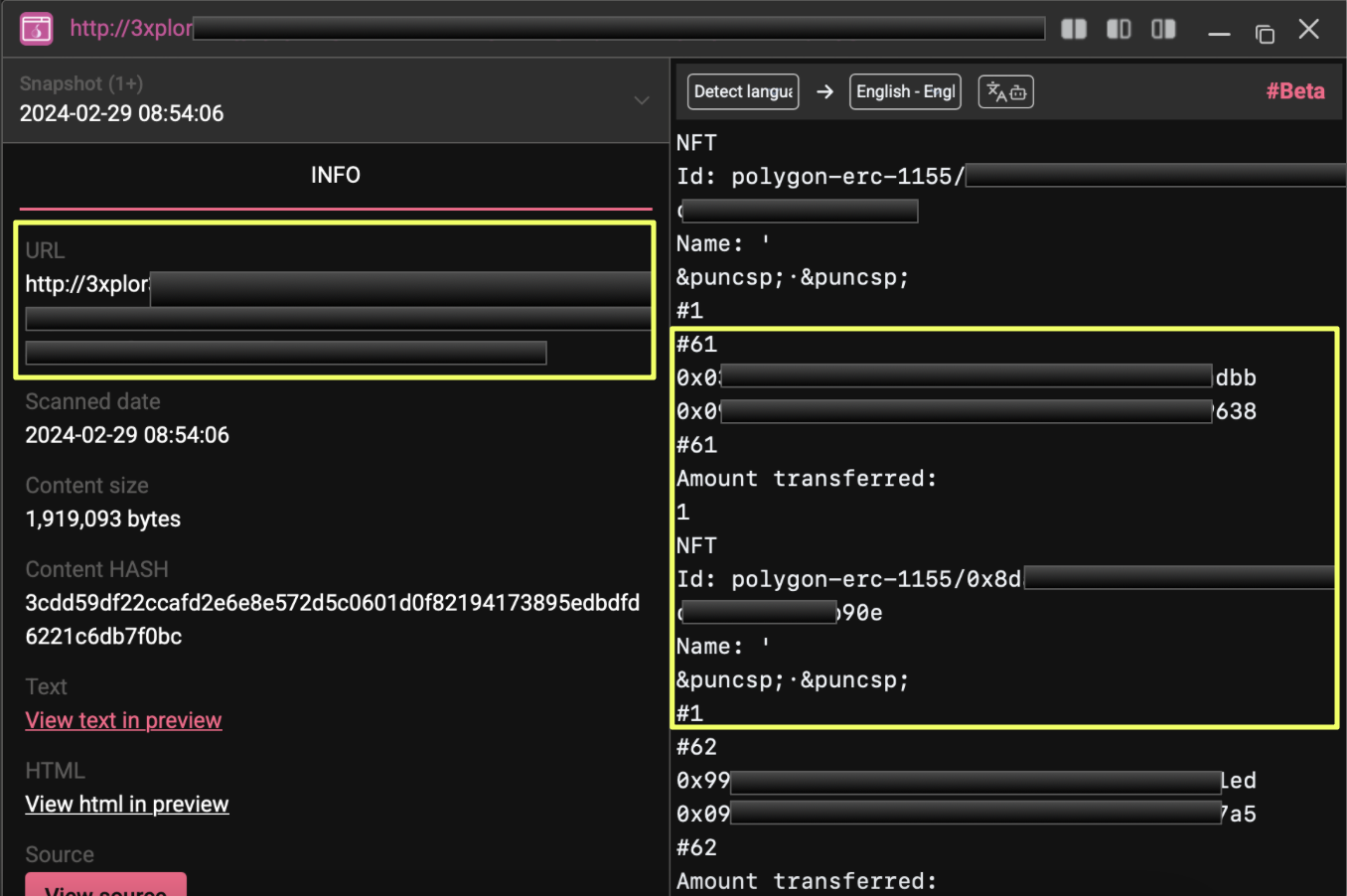Expand the Snapshot (1+) dropdown chevron
Viewport: 1347px width, 896px height.
click(x=642, y=100)
